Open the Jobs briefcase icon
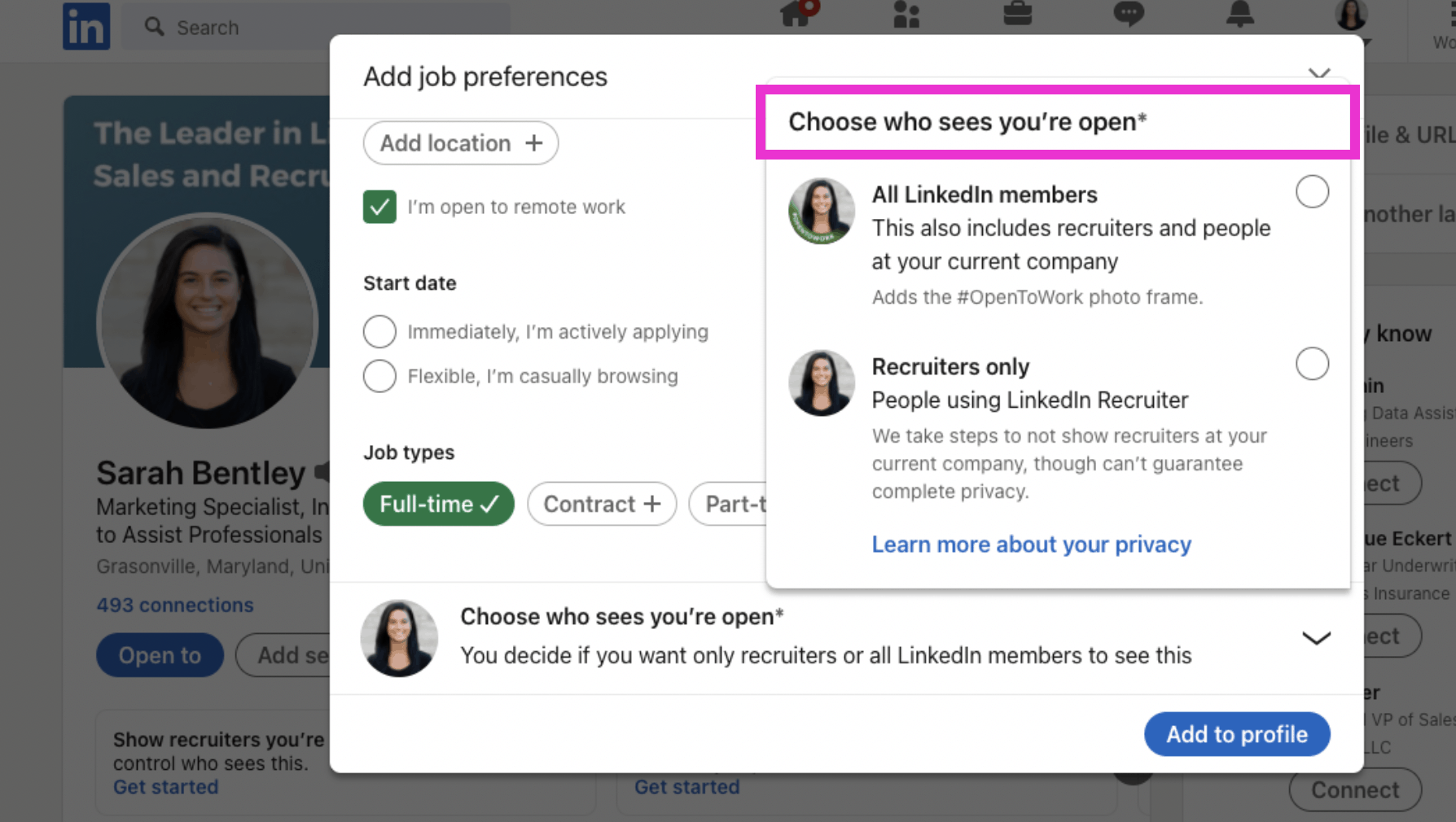Viewport: 1456px width, 822px height. (1017, 15)
